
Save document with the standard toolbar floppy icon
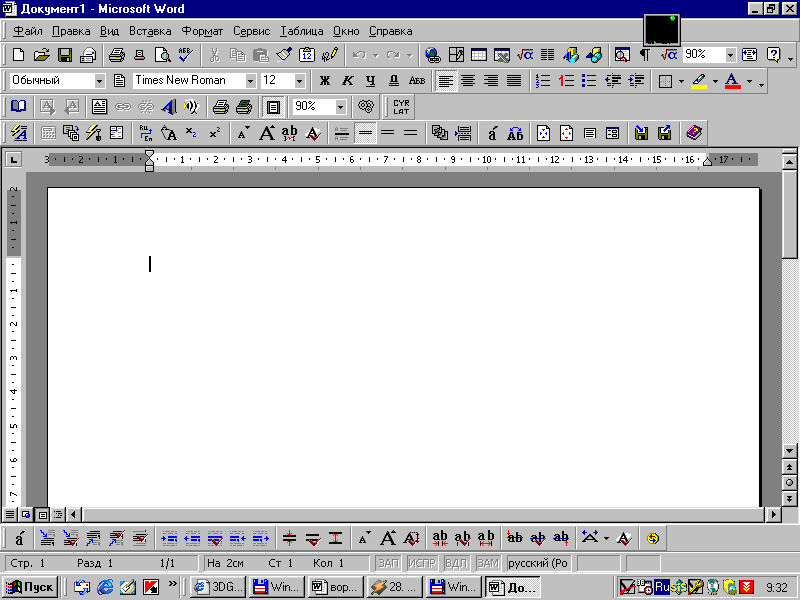coord(65,55)
